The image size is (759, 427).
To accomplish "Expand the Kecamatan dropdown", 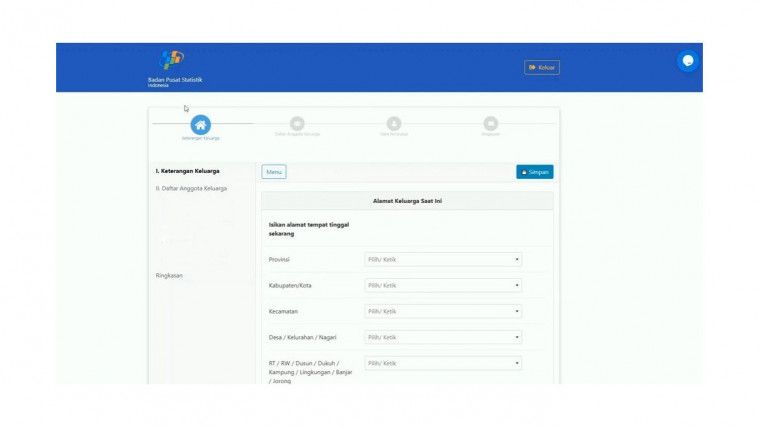I will (x=443, y=311).
